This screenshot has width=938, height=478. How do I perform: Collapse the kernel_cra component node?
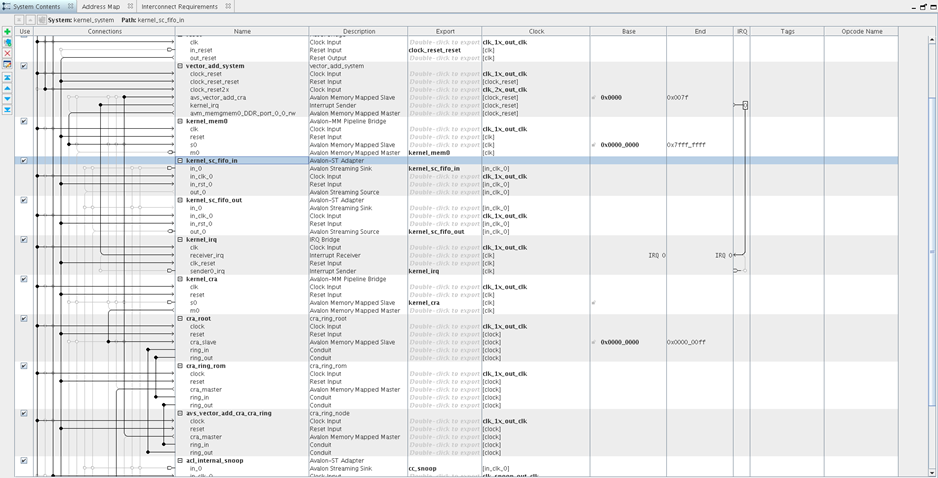coord(181,279)
